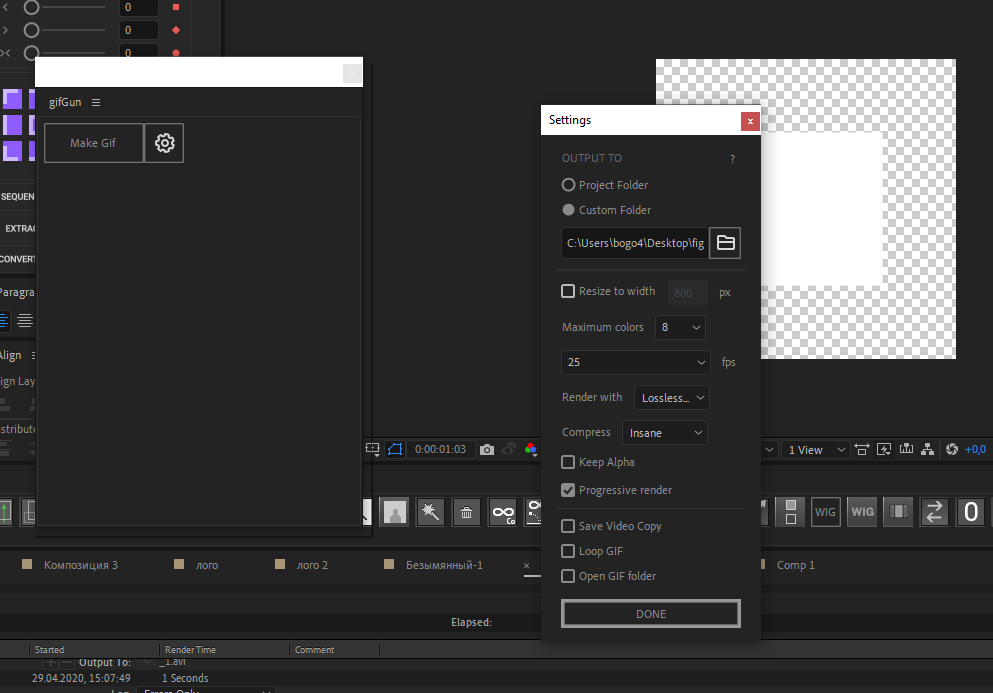Switch to the Безымянный-1 tab
Screen dimensions: 993x693
[x=444, y=565]
